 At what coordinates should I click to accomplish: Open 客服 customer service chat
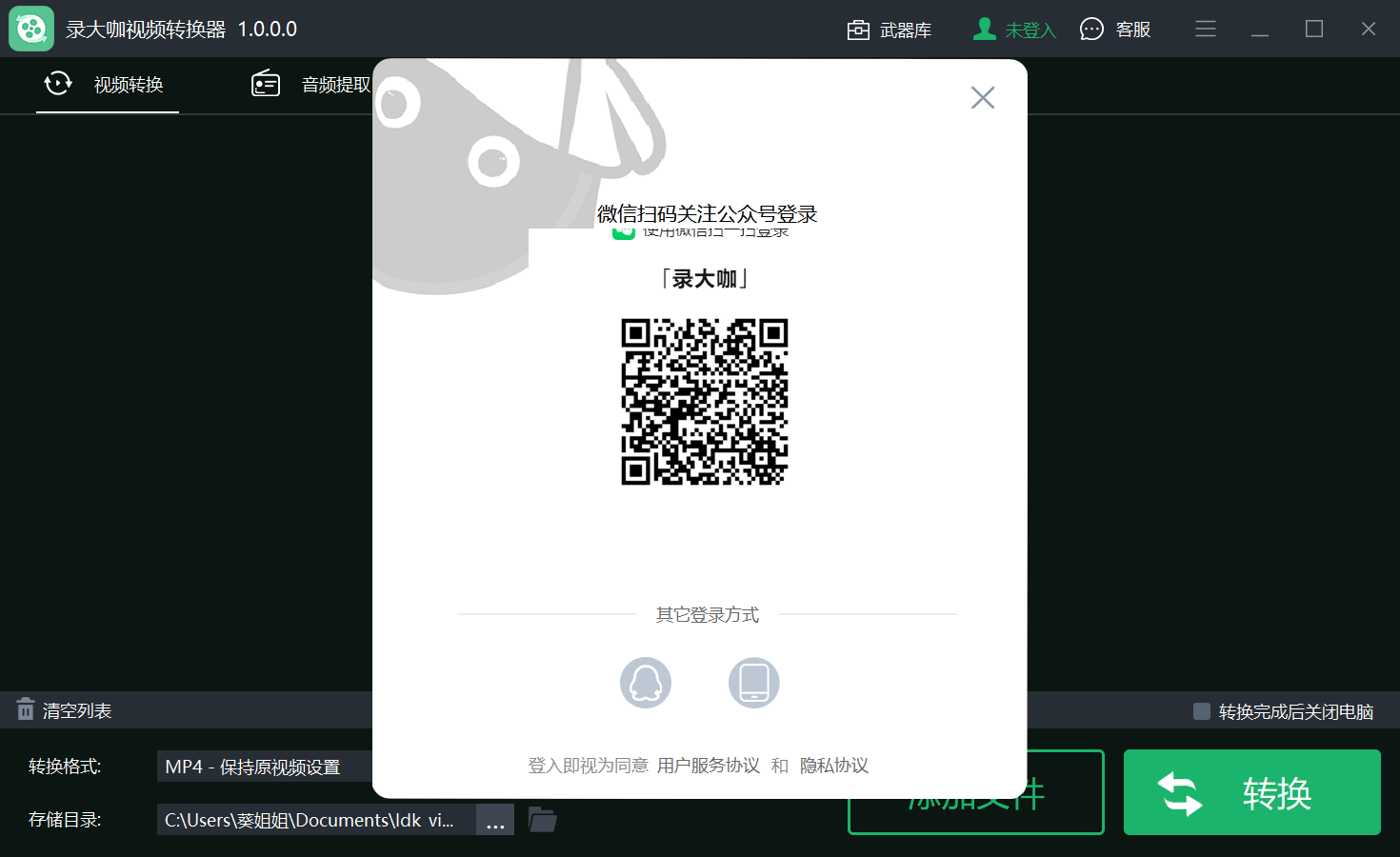[1115, 30]
